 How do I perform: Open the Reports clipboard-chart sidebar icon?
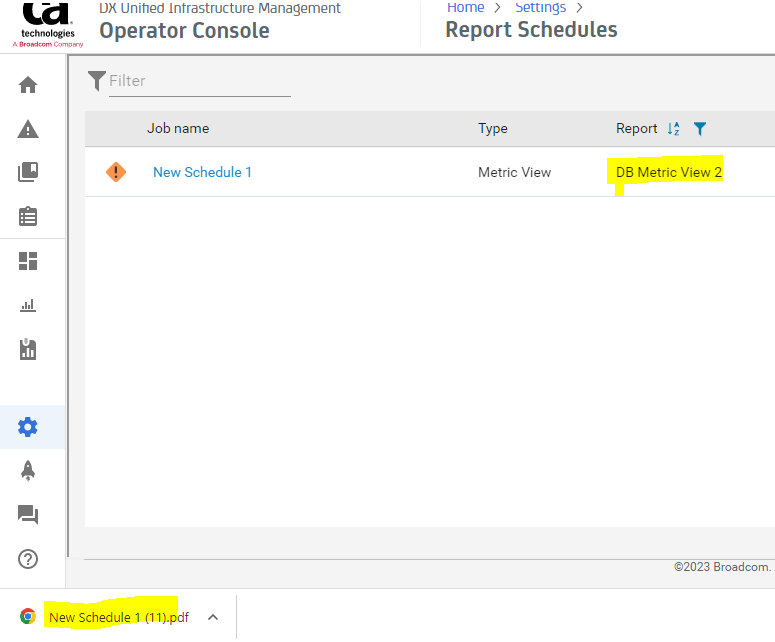[28, 349]
